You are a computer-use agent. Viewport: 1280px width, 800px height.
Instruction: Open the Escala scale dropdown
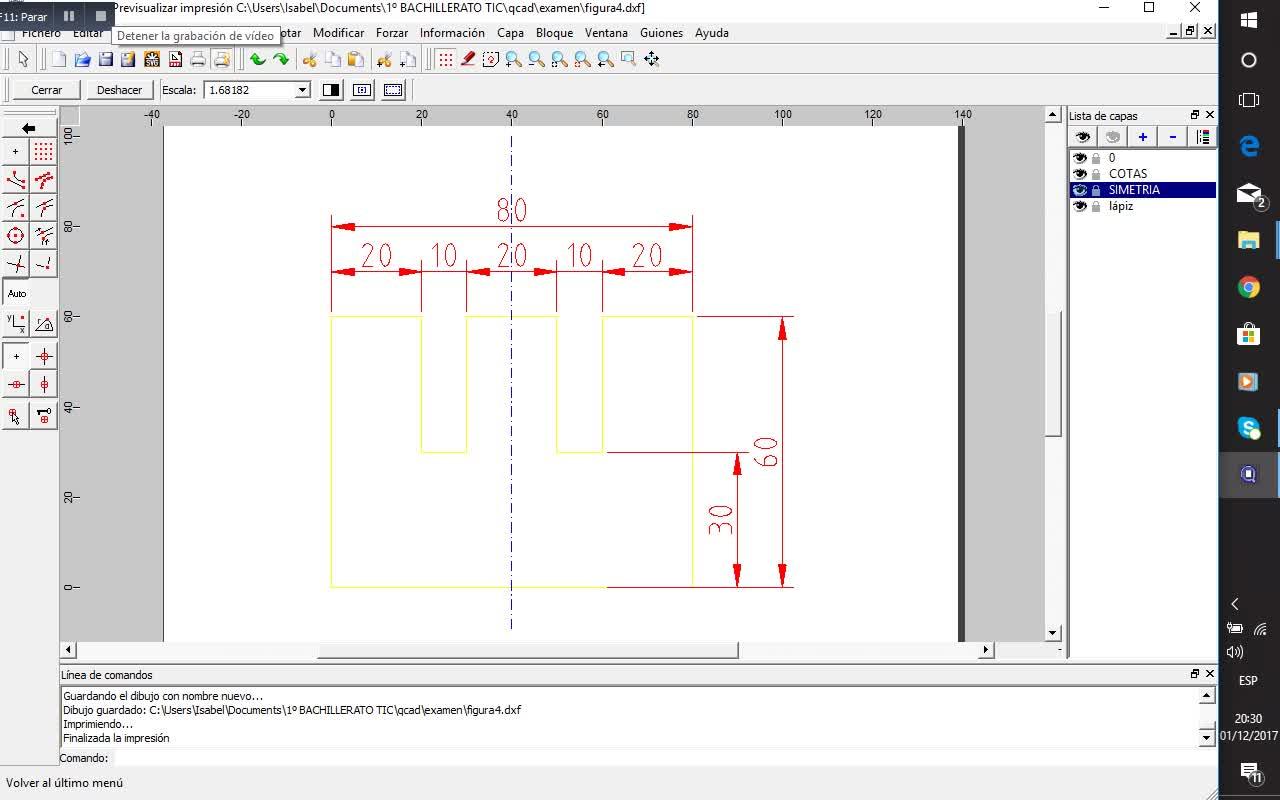click(302, 90)
